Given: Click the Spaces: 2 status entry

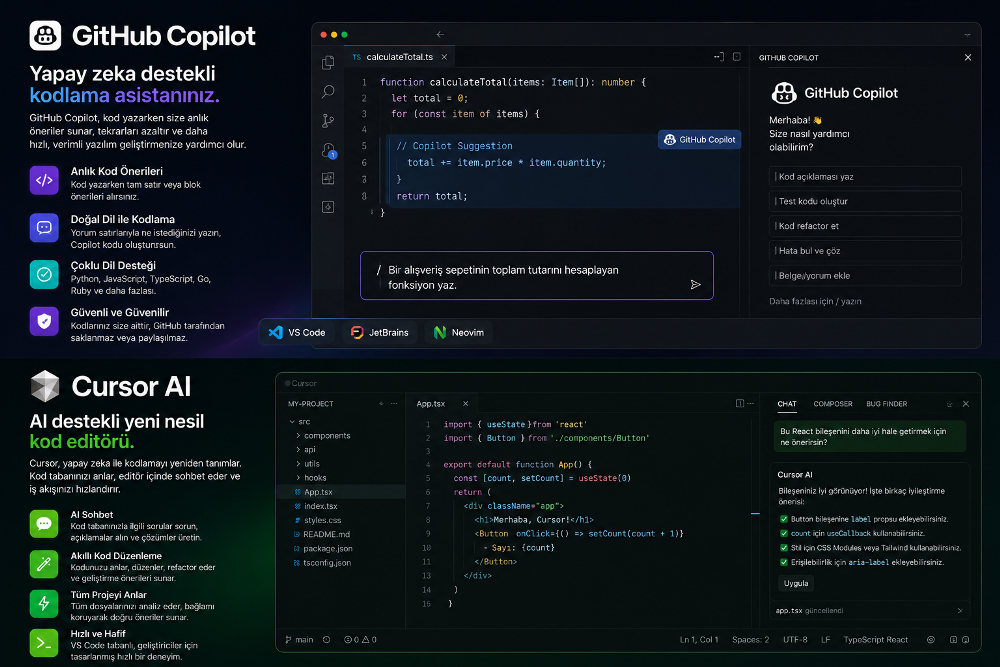Looking at the screenshot, I should coord(751,640).
